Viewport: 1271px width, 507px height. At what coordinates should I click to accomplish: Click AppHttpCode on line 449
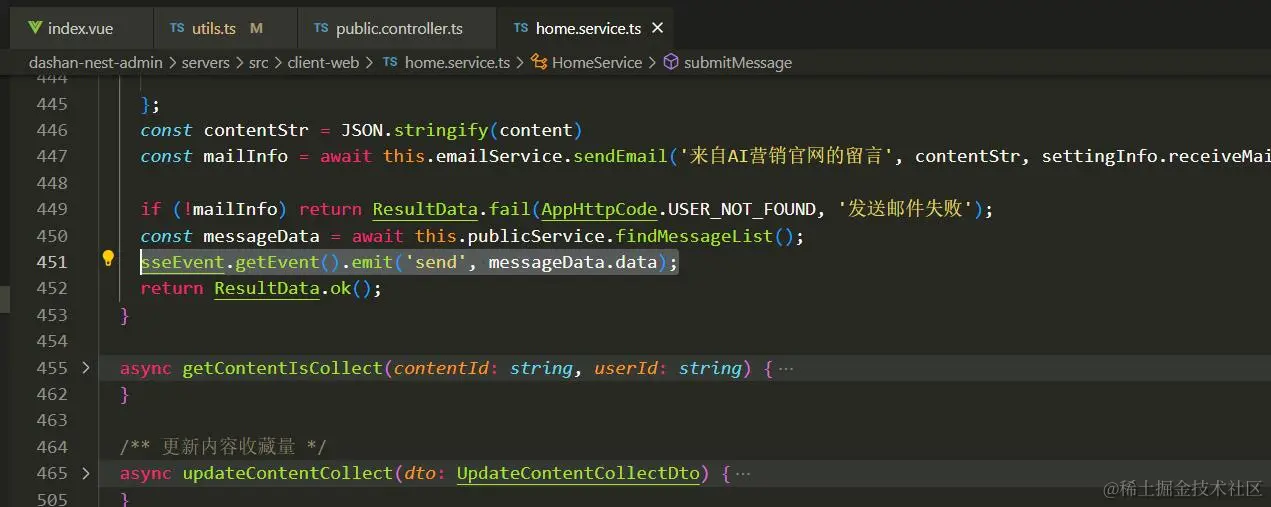599,209
